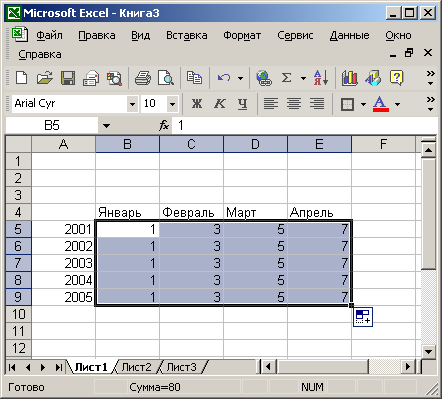442x399 pixels.
Task: Expand formatting toolbar options chevron
Action: (x=431, y=104)
